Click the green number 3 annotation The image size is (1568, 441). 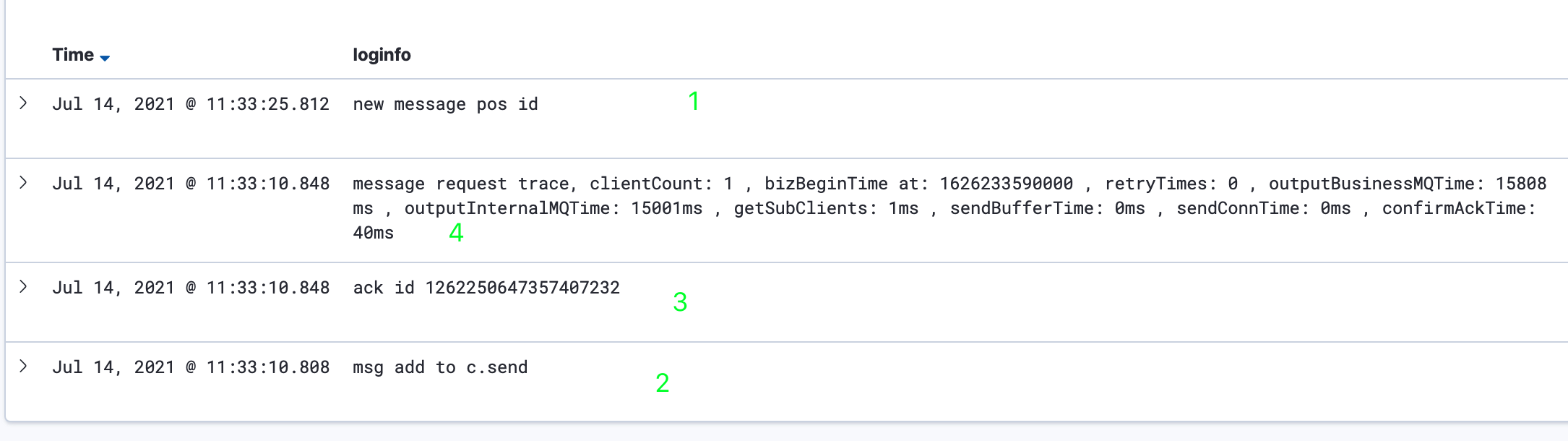click(680, 302)
